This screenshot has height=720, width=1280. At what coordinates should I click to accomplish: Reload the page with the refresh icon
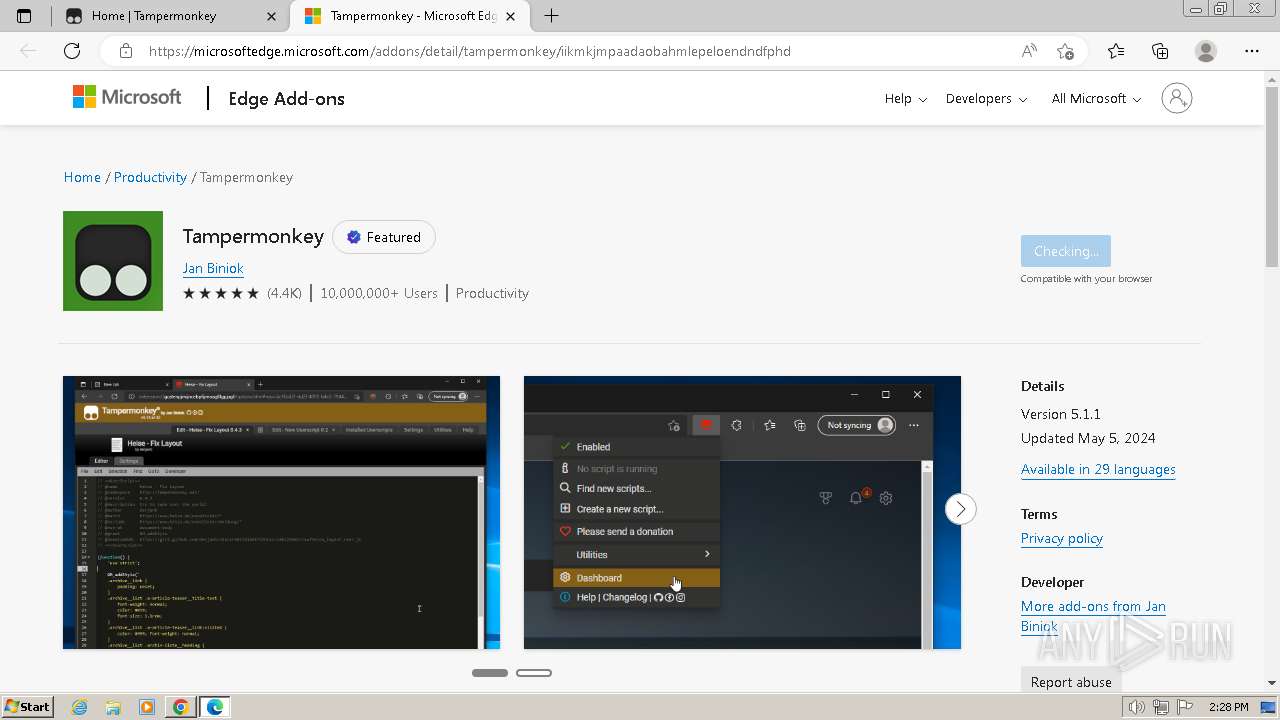(x=72, y=51)
